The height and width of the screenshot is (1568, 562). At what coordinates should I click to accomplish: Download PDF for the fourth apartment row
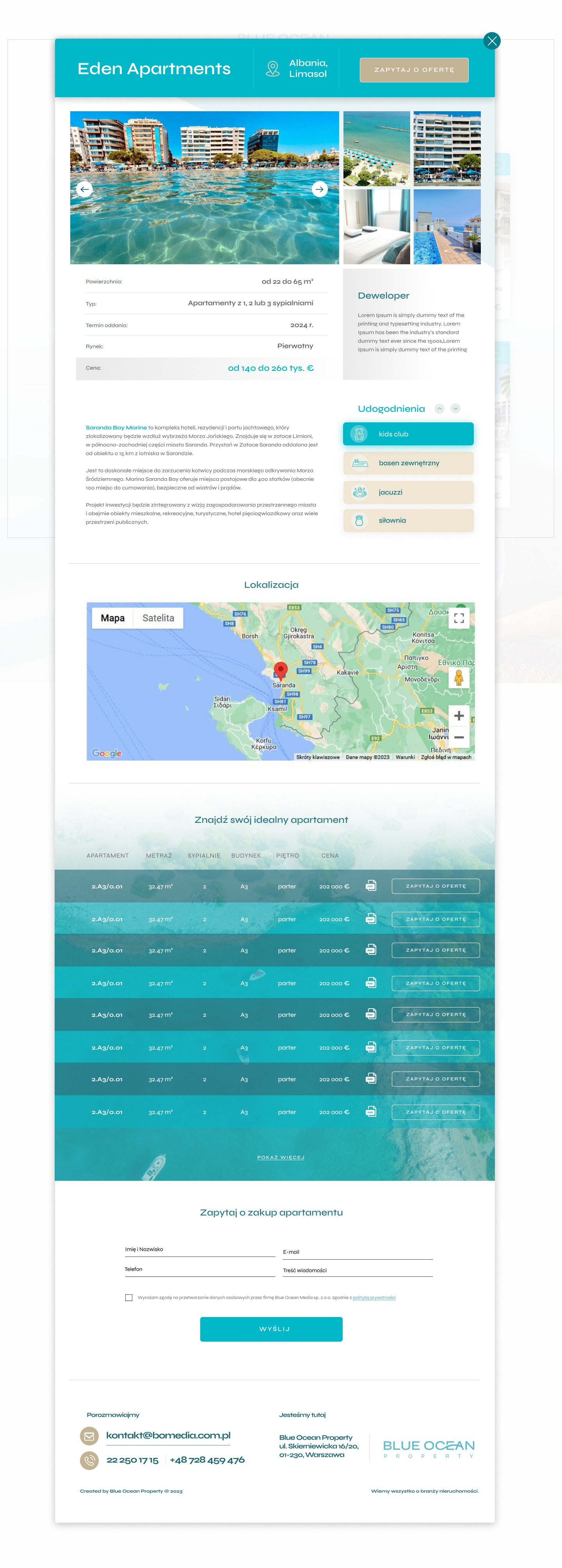click(x=371, y=982)
